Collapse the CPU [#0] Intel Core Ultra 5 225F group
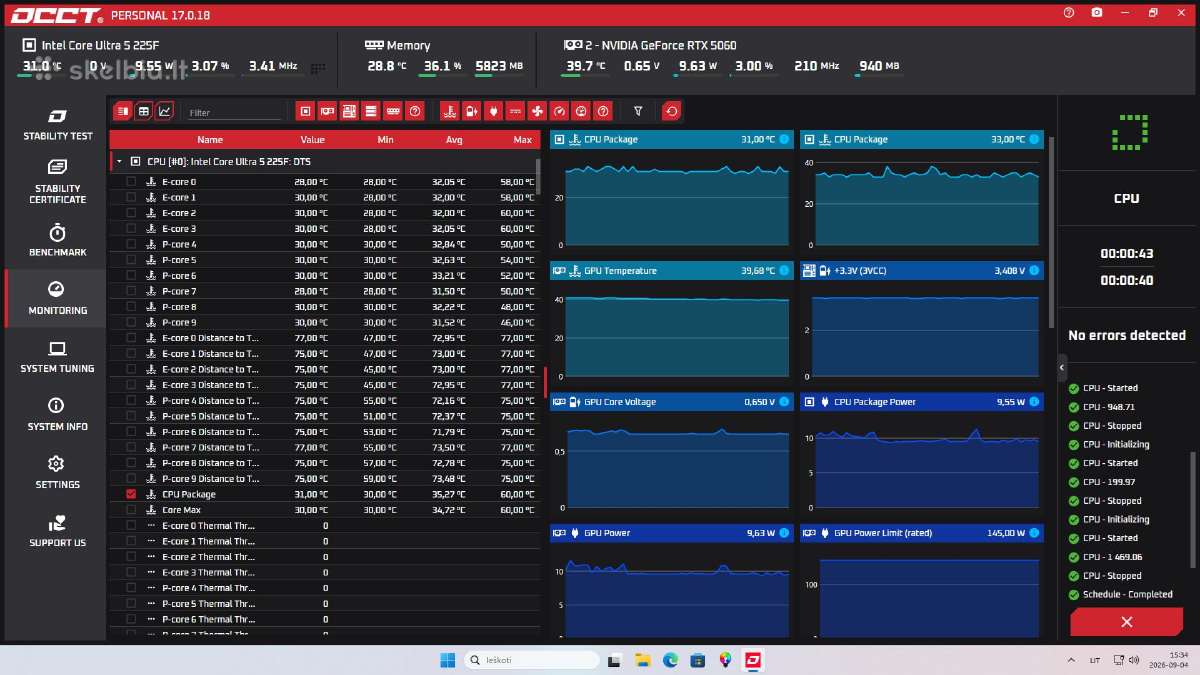This screenshot has width=1200, height=675. coord(119,161)
